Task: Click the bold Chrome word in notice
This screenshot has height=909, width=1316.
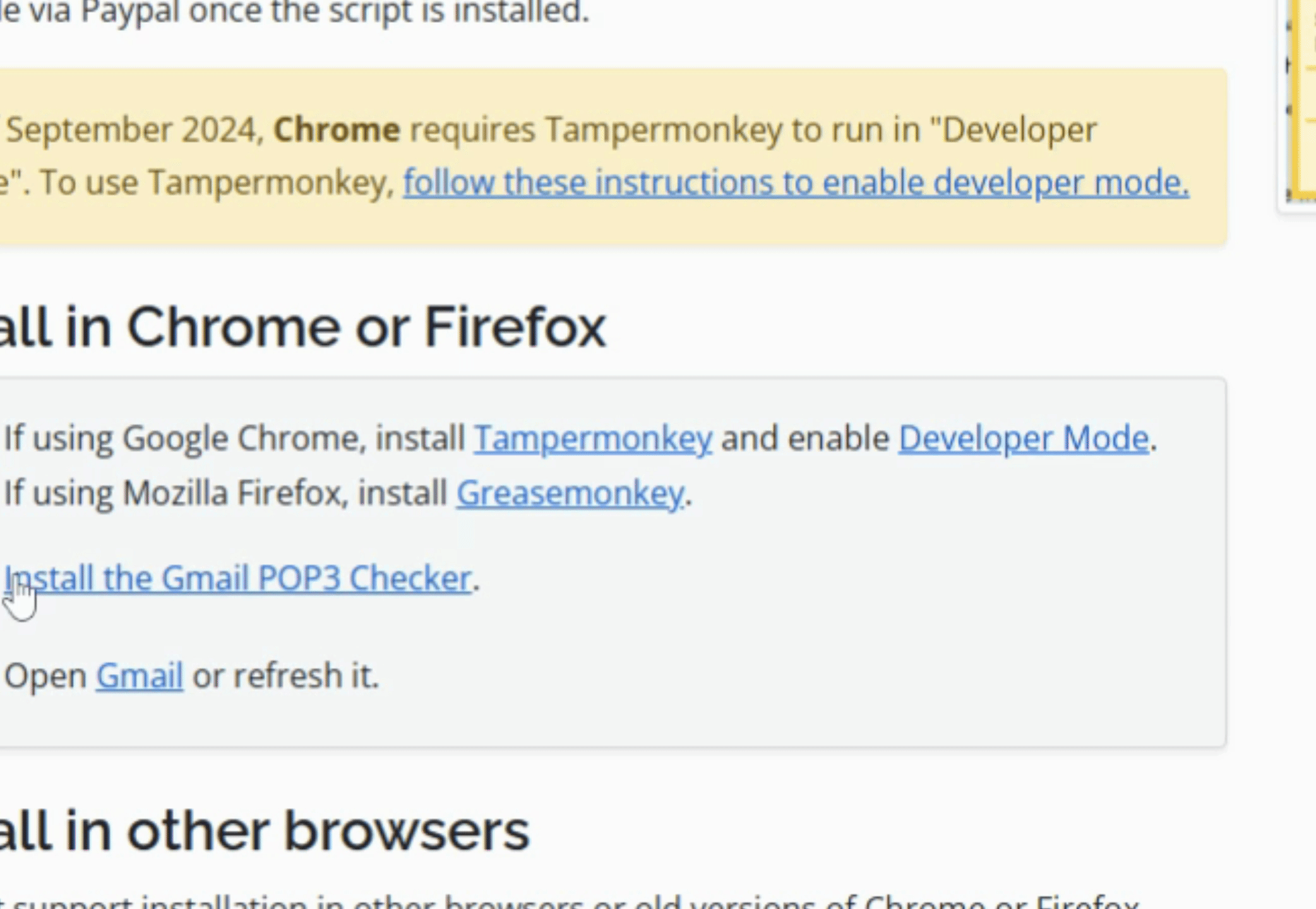Action: [337, 130]
